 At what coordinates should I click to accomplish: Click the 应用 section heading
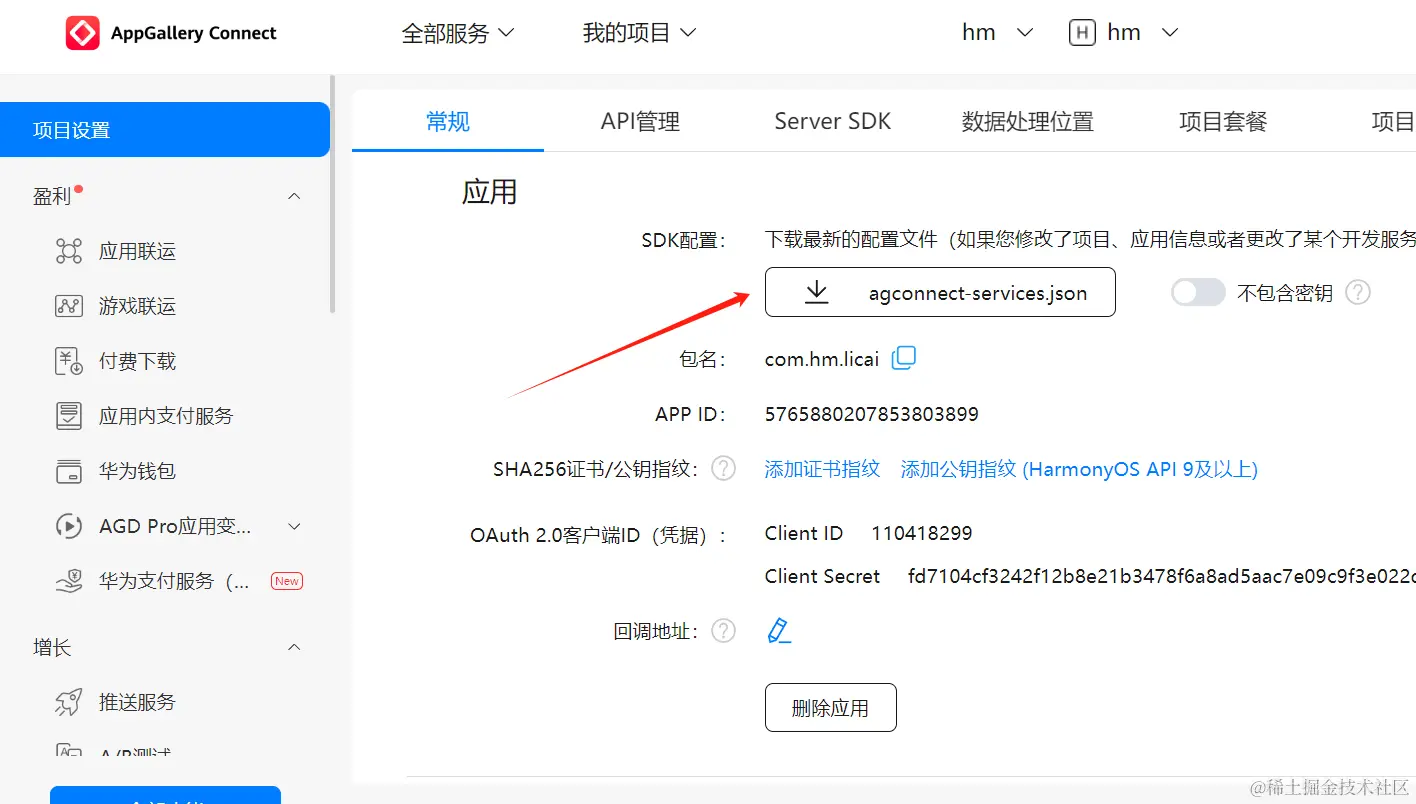tap(489, 191)
